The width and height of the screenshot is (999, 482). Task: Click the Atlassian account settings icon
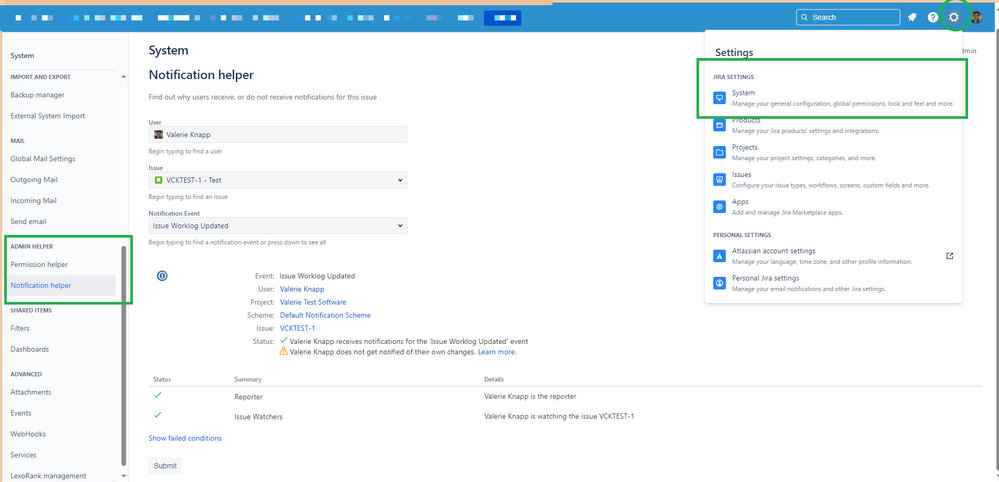719,256
